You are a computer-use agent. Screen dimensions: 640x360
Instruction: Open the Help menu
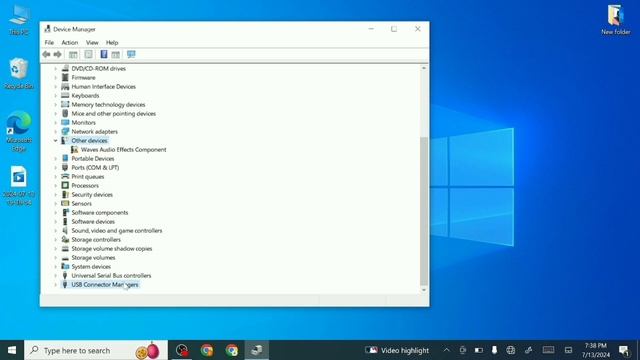112,42
